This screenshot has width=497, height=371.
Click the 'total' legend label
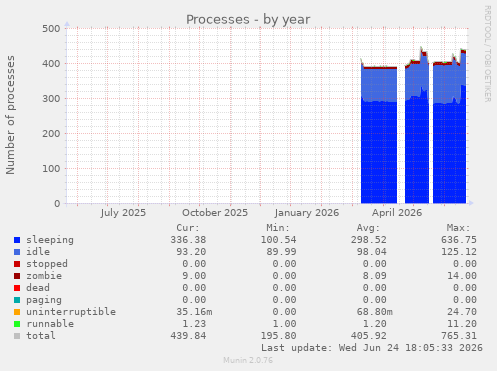point(41,336)
